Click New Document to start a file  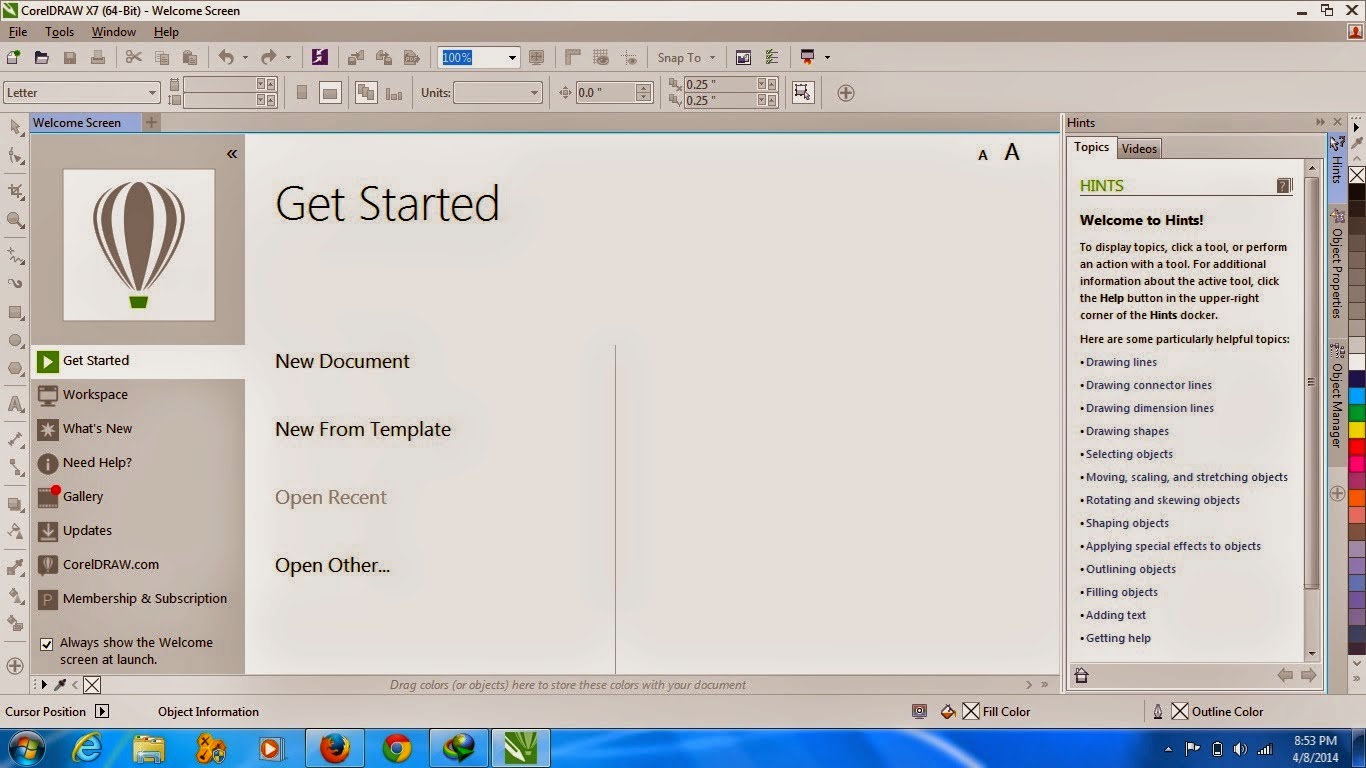342,361
